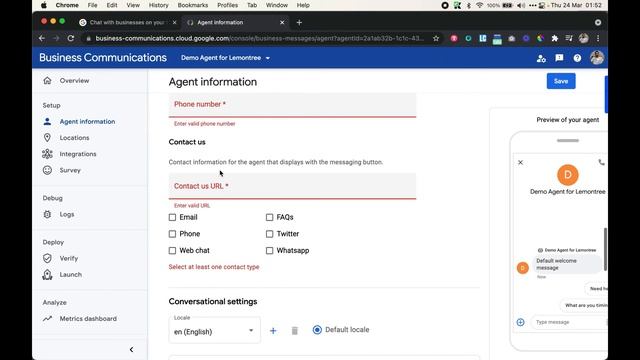Open the Overview home icon
Screen dimensions: 640x360
coord(47,80)
